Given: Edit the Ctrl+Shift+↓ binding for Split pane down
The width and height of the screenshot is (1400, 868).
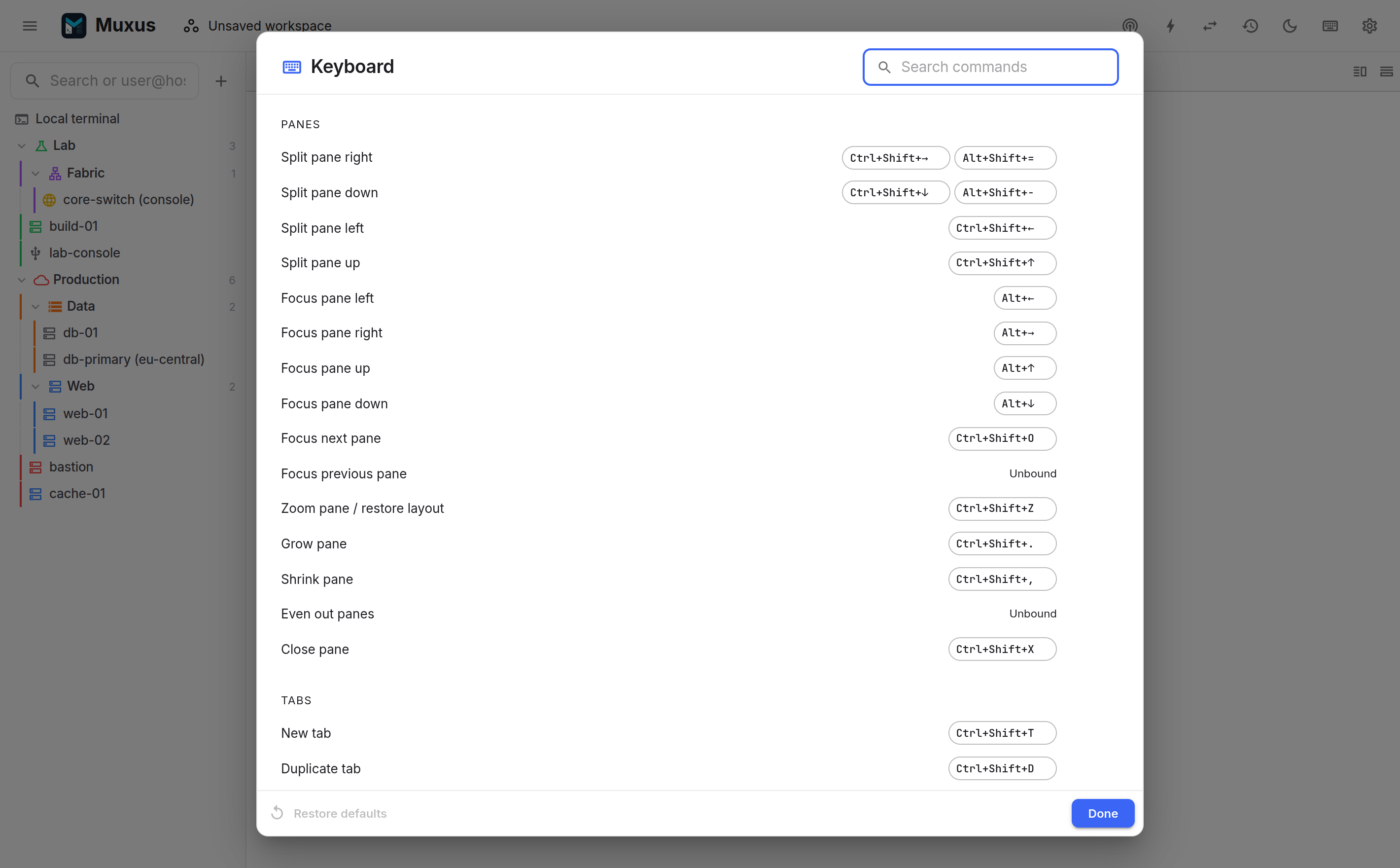Looking at the screenshot, I should click(x=896, y=192).
